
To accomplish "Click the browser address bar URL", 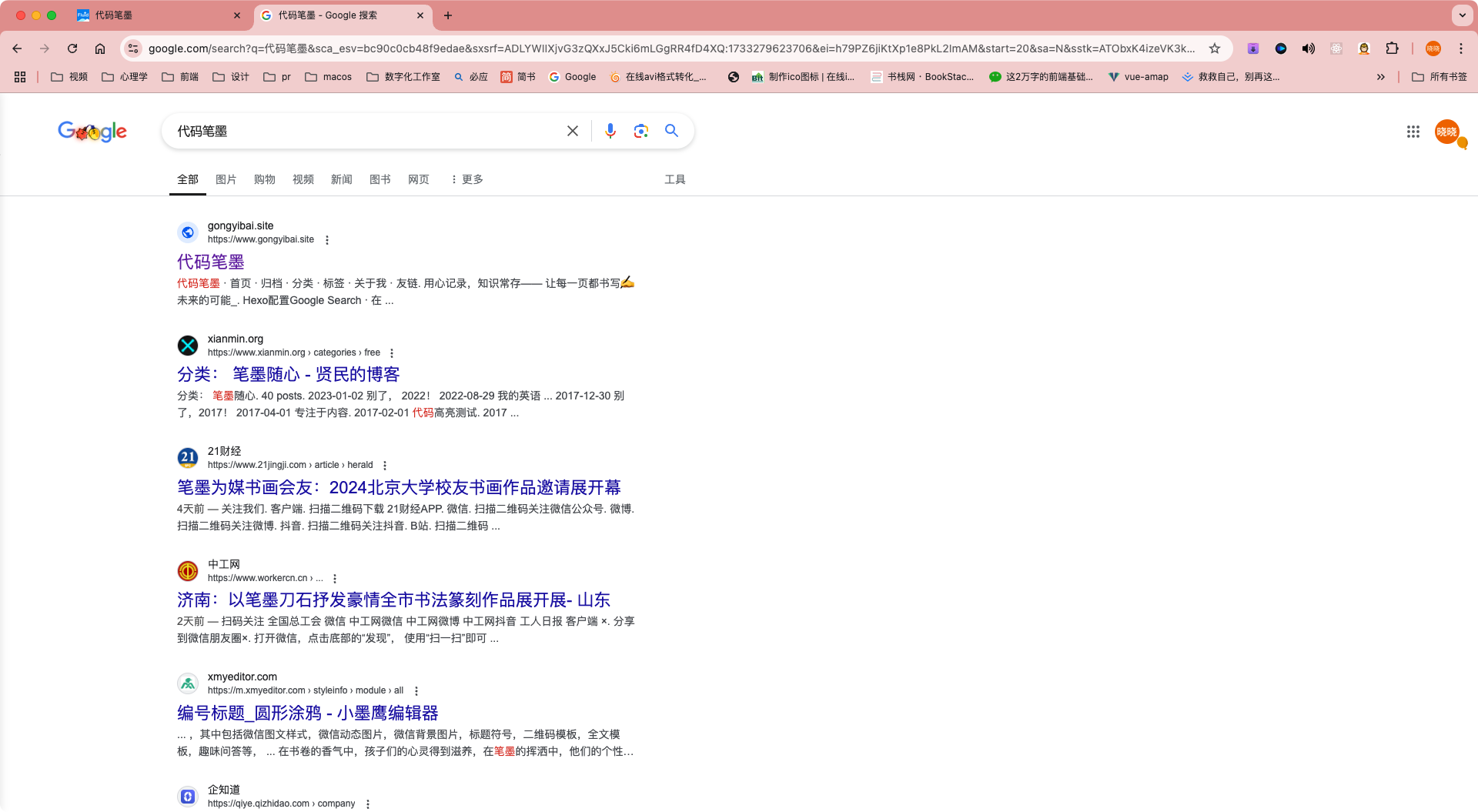I will click(671, 48).
